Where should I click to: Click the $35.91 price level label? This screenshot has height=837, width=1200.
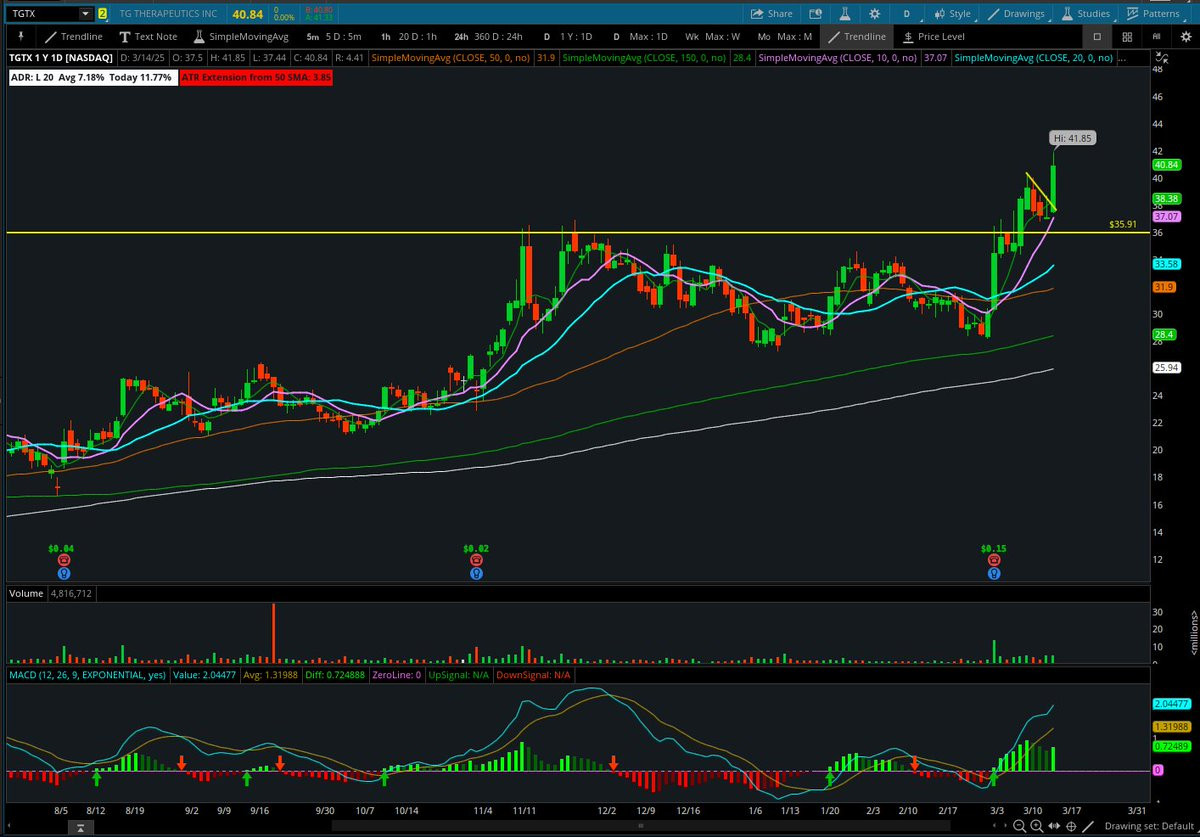pyautogui.click(x=1123, y=224)
